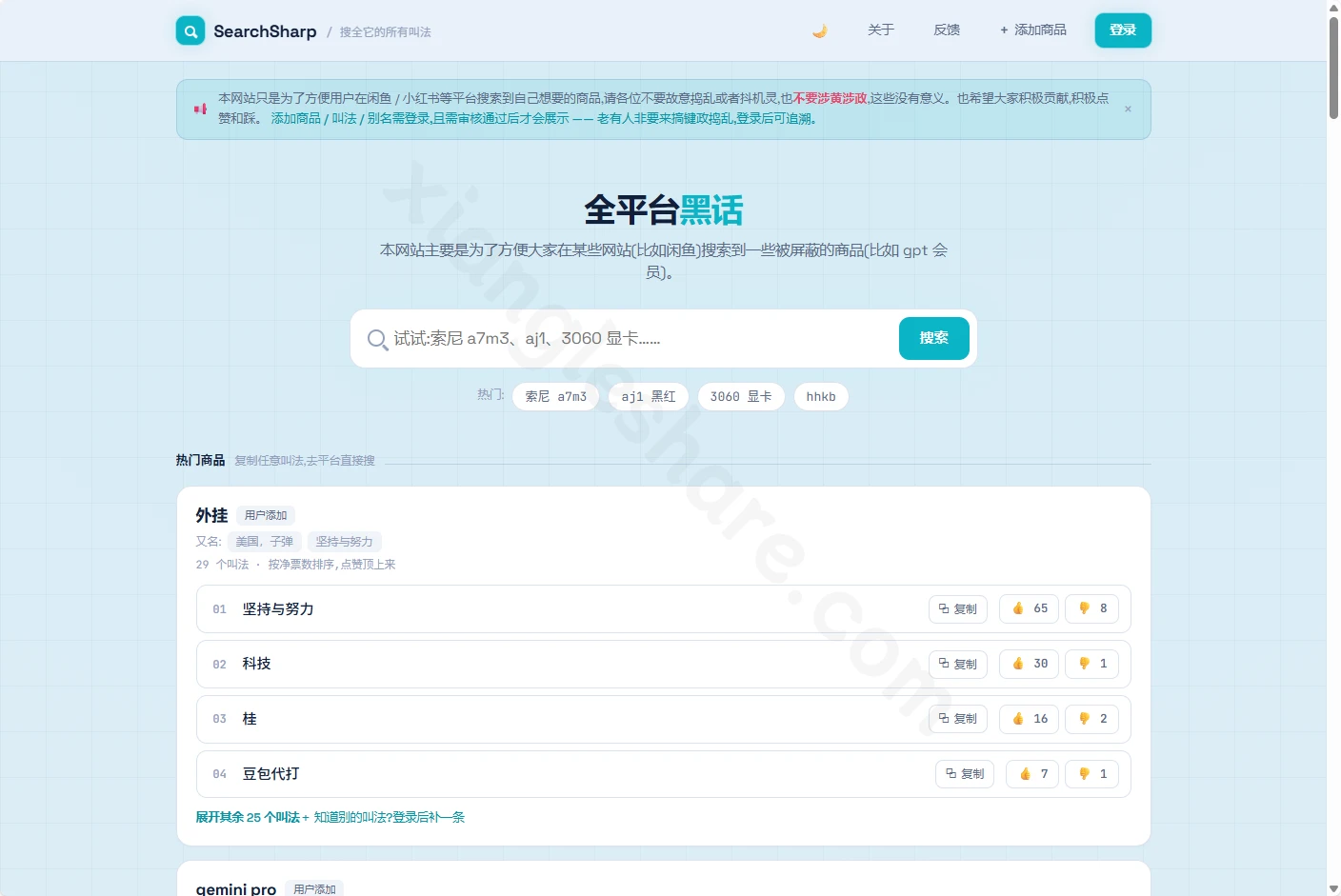Image resolution: width=1341 pixels, height=896 pixels.
Task: Downvote 科技 with 1 vote
Action: tap(1092, 664)
